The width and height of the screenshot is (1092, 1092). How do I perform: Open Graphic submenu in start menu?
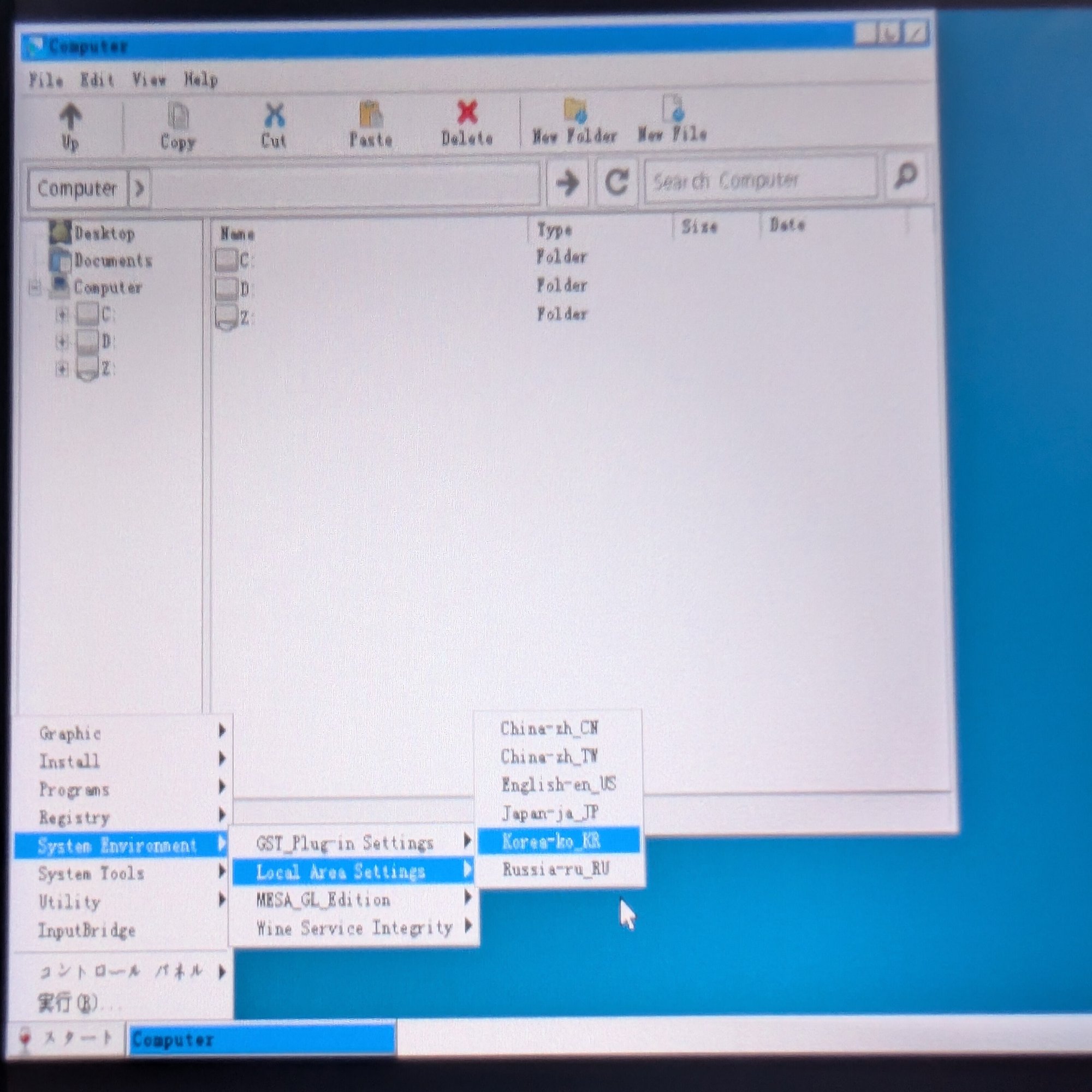click(x=123, y=734)
